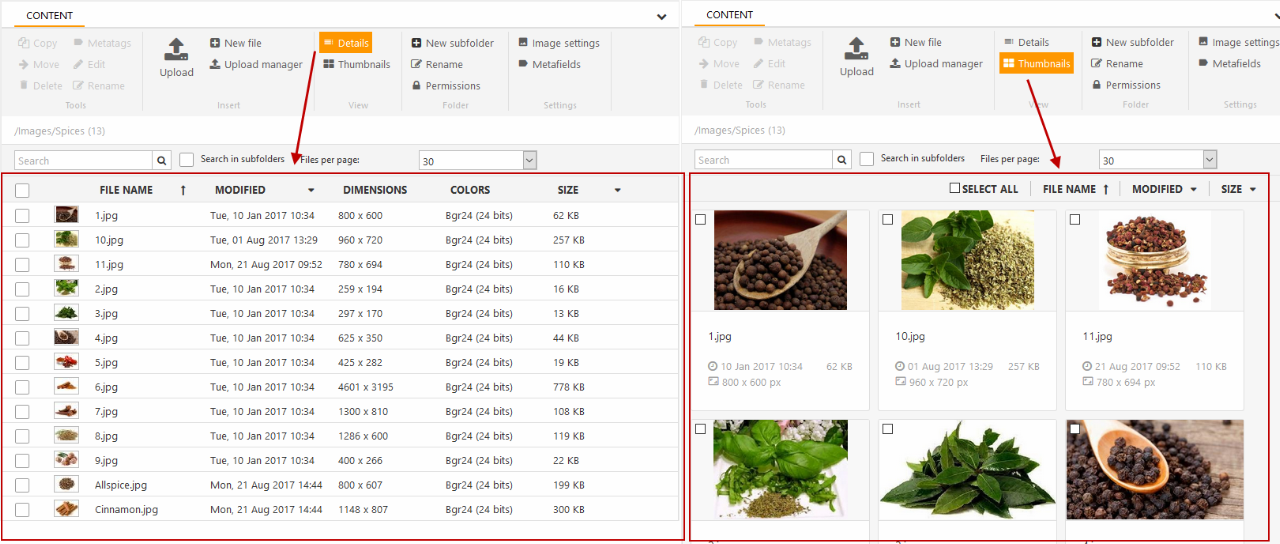Click New file in the thumbnails-view panel
Screen dimensions: 1280x544
coord(914,42)
